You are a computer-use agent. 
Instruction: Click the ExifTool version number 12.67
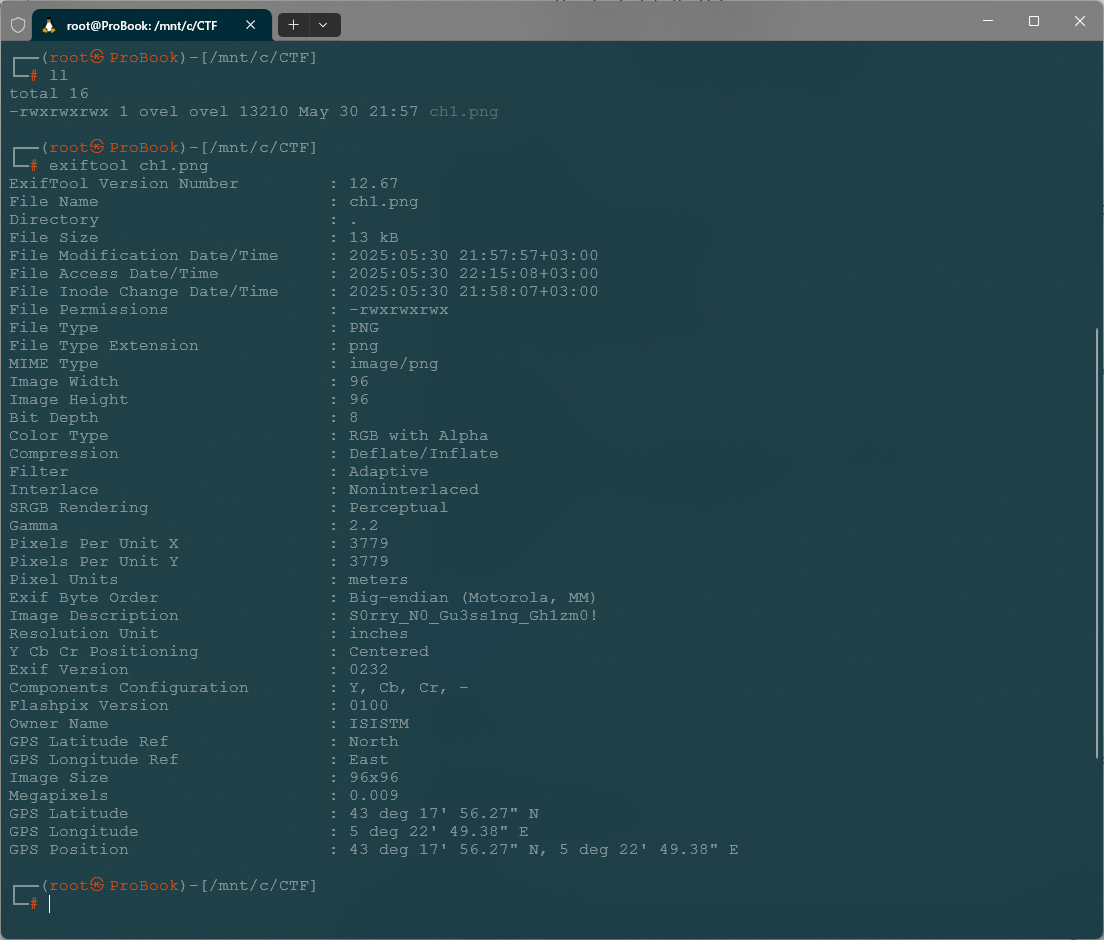374,183
